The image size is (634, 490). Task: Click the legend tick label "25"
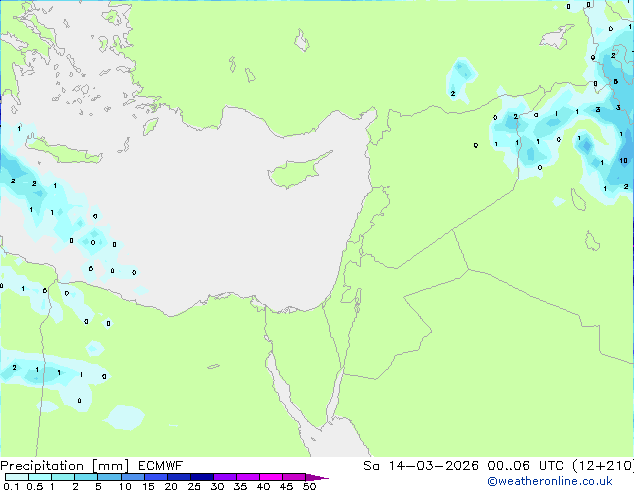[x=194, y=486]
